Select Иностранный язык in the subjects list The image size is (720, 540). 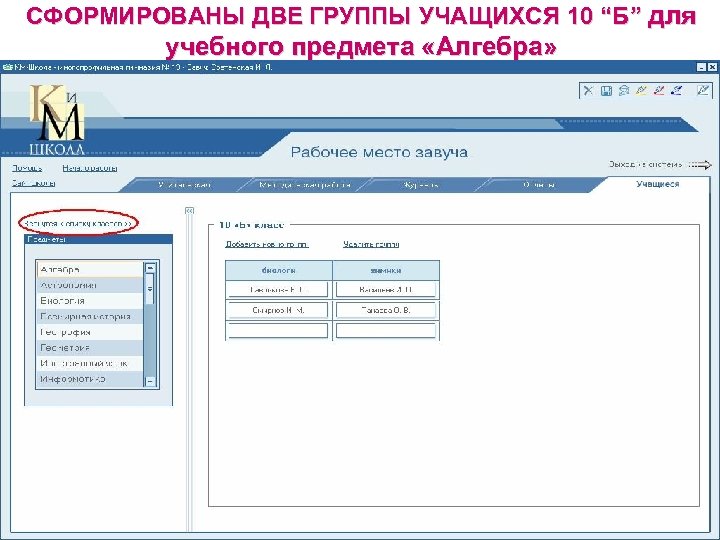[90, 363]
